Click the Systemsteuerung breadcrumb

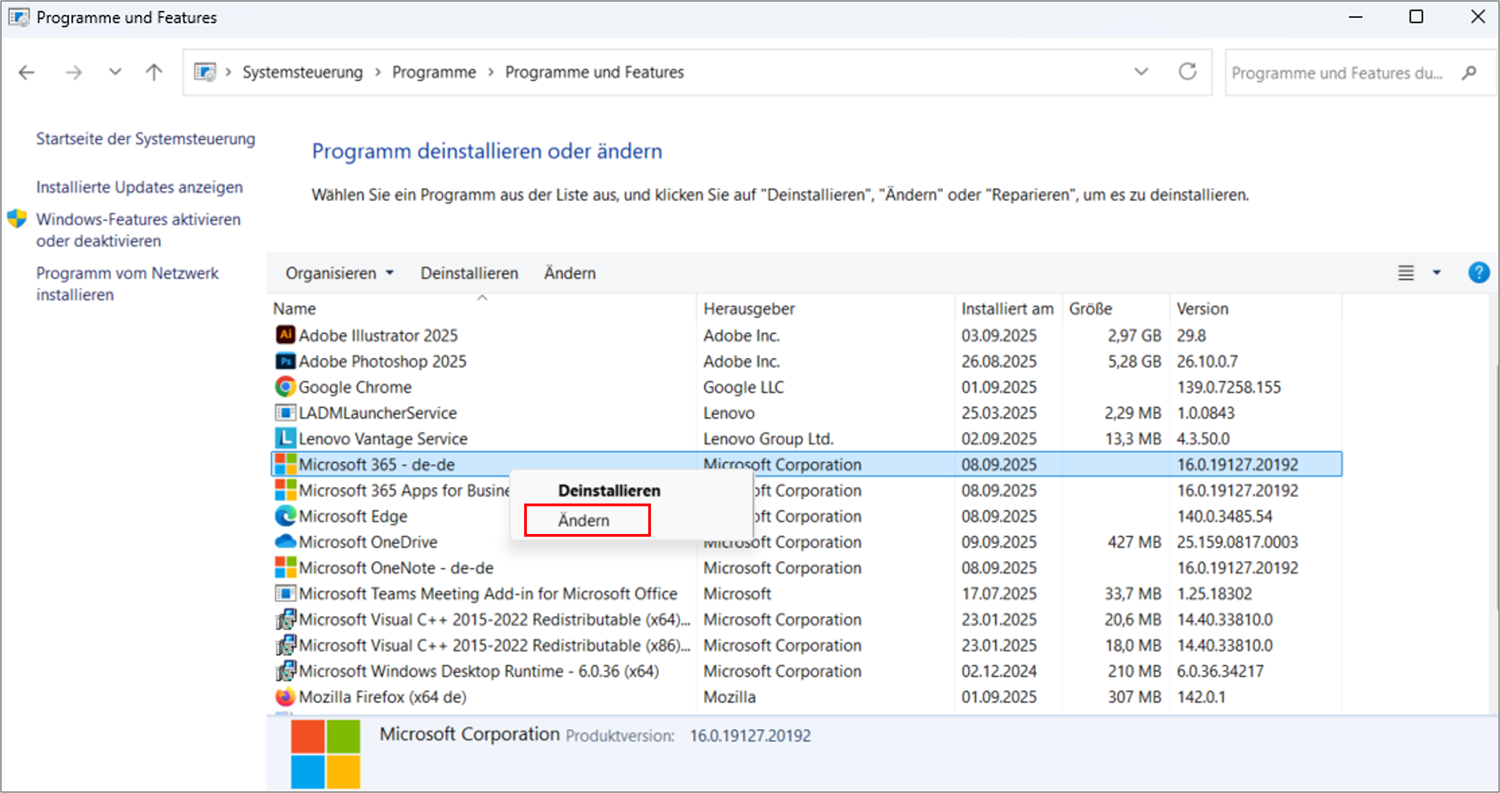pyautogui.click(x=303, y=72)
